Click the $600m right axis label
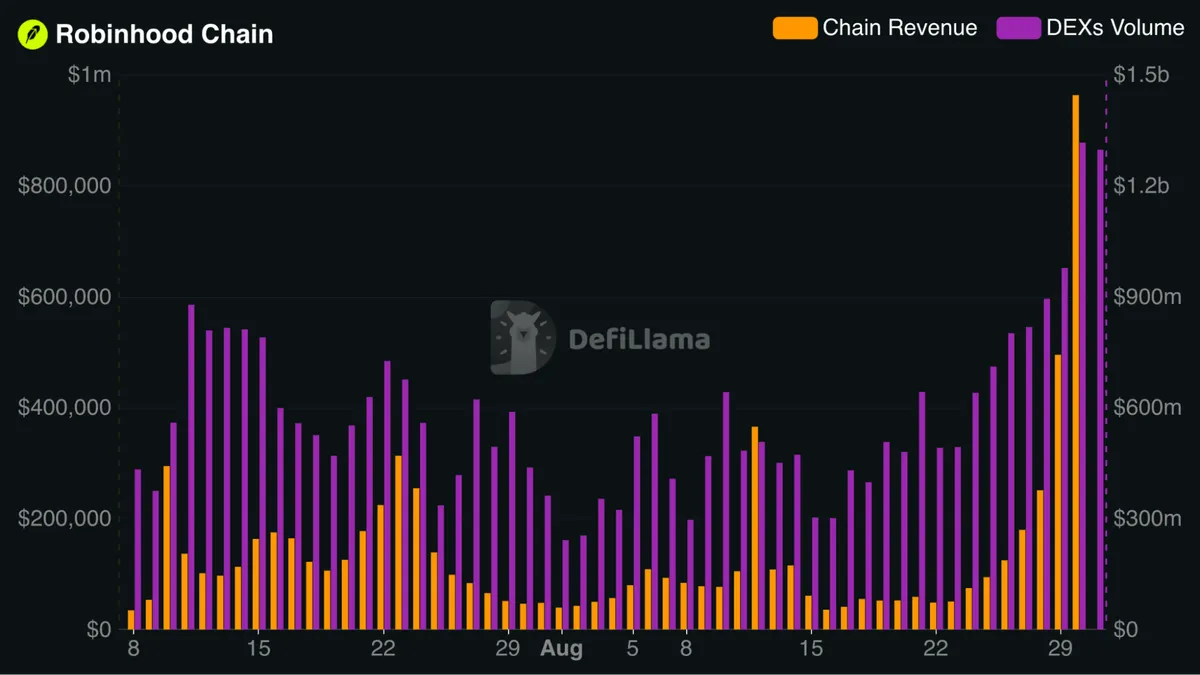 (1146, 408)
